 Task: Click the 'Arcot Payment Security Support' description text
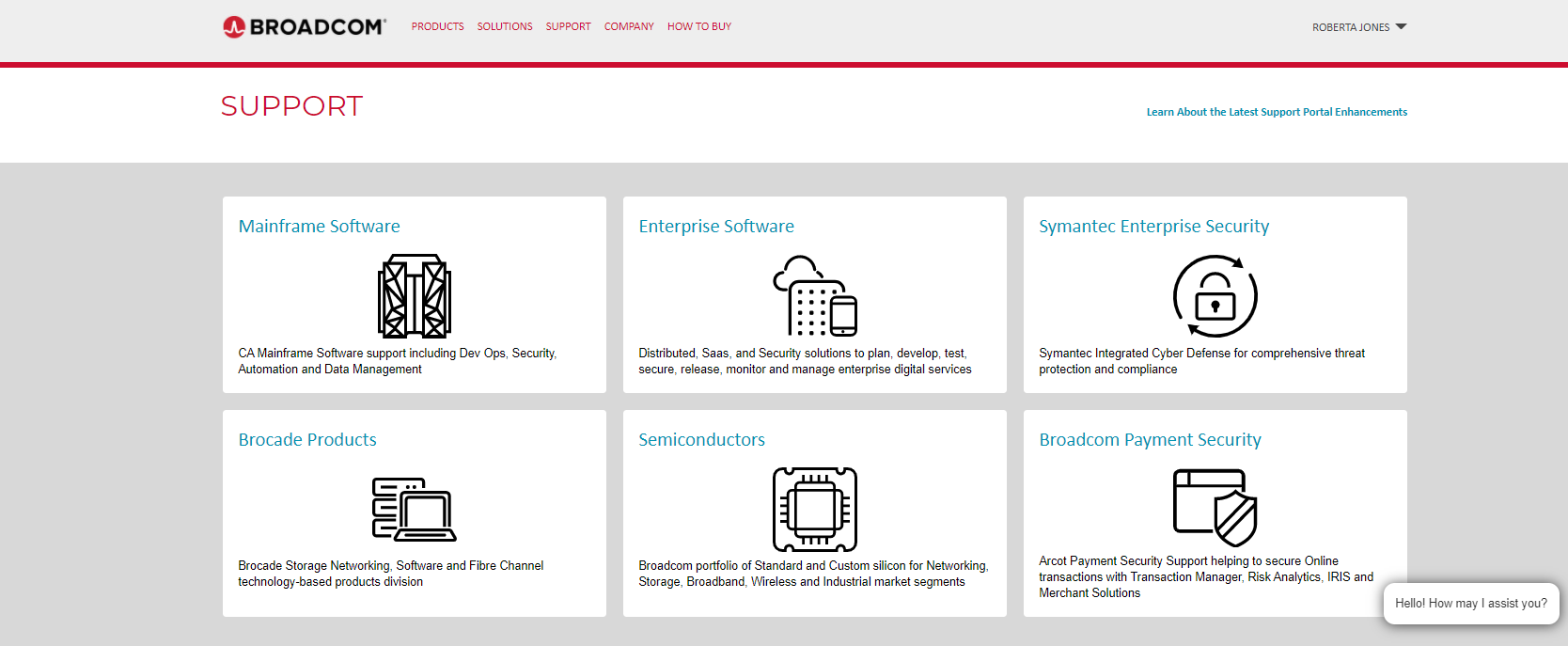coord(1206,576)
